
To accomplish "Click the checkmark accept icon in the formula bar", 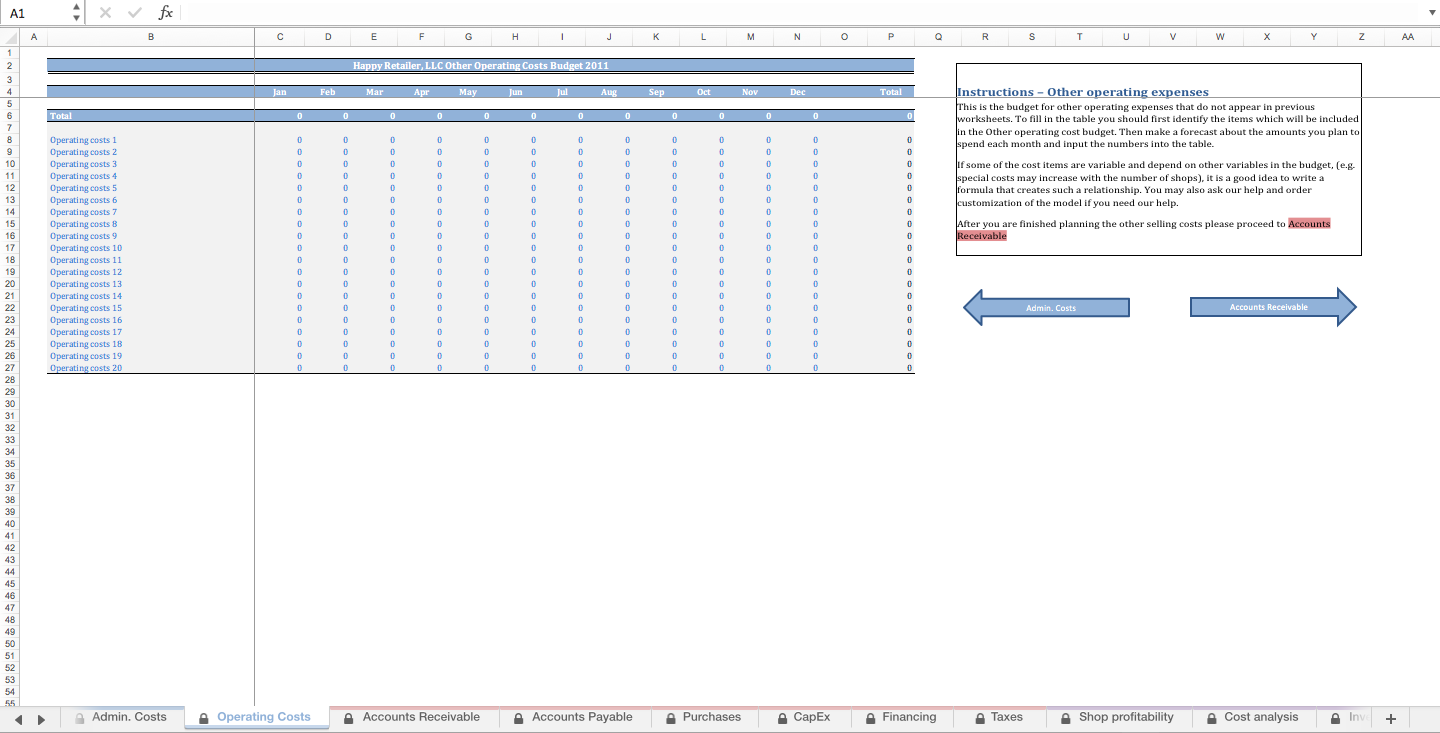I will 134,12.
